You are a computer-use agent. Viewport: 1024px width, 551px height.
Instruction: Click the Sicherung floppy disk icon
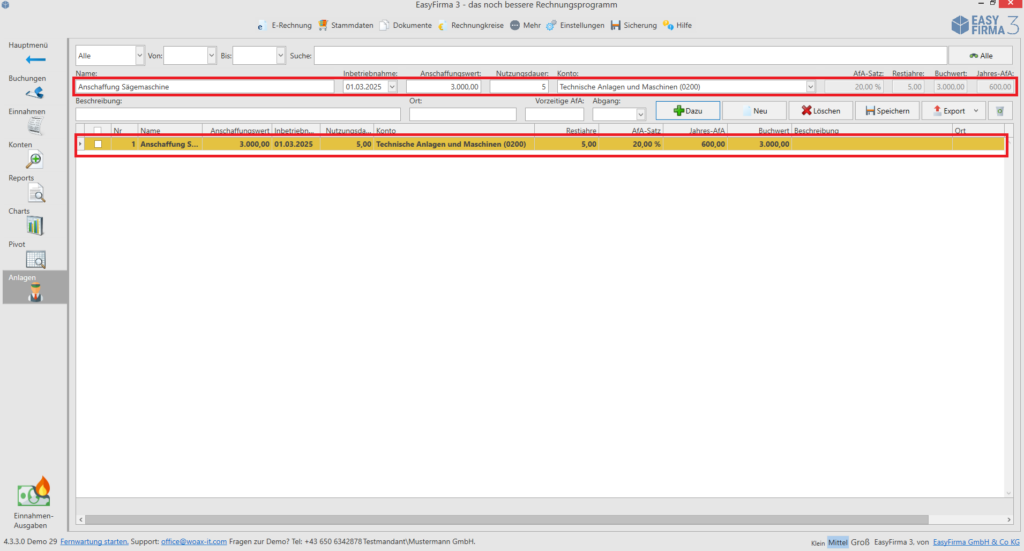615,25
